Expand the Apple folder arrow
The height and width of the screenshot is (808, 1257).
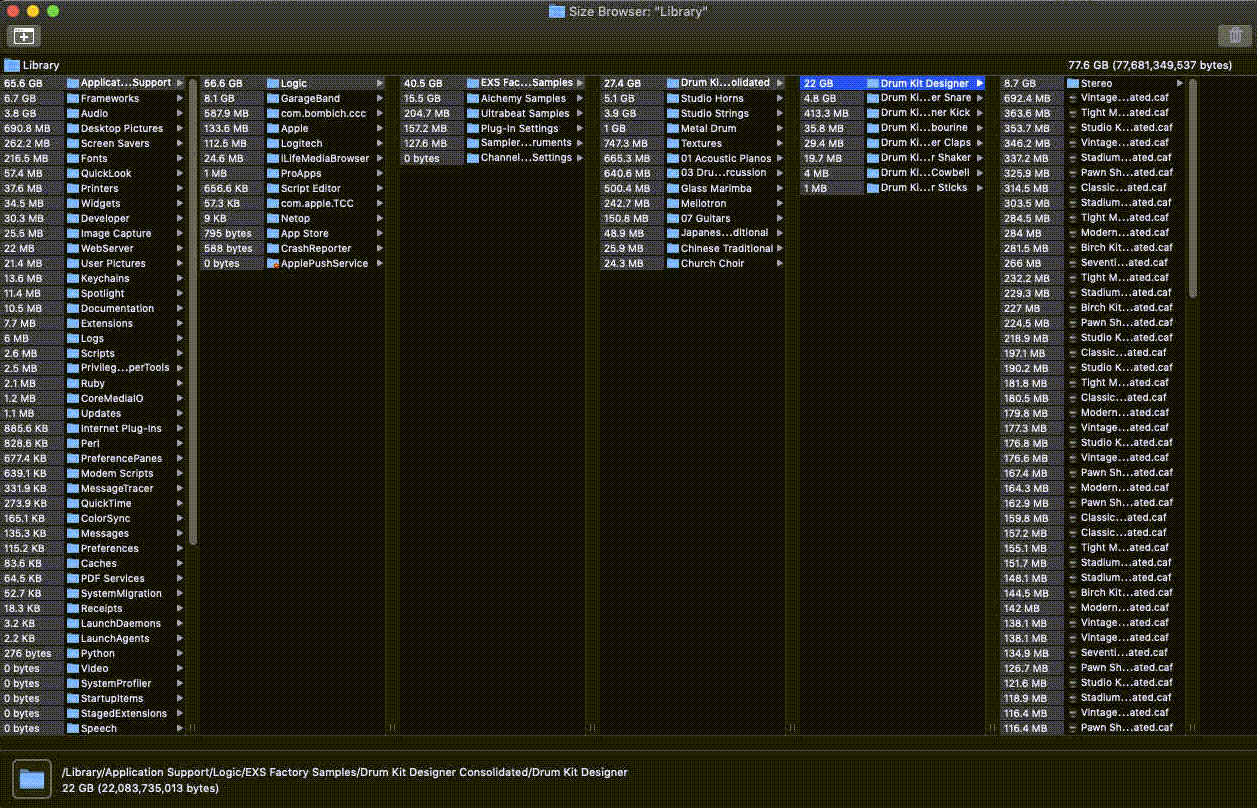380,128
